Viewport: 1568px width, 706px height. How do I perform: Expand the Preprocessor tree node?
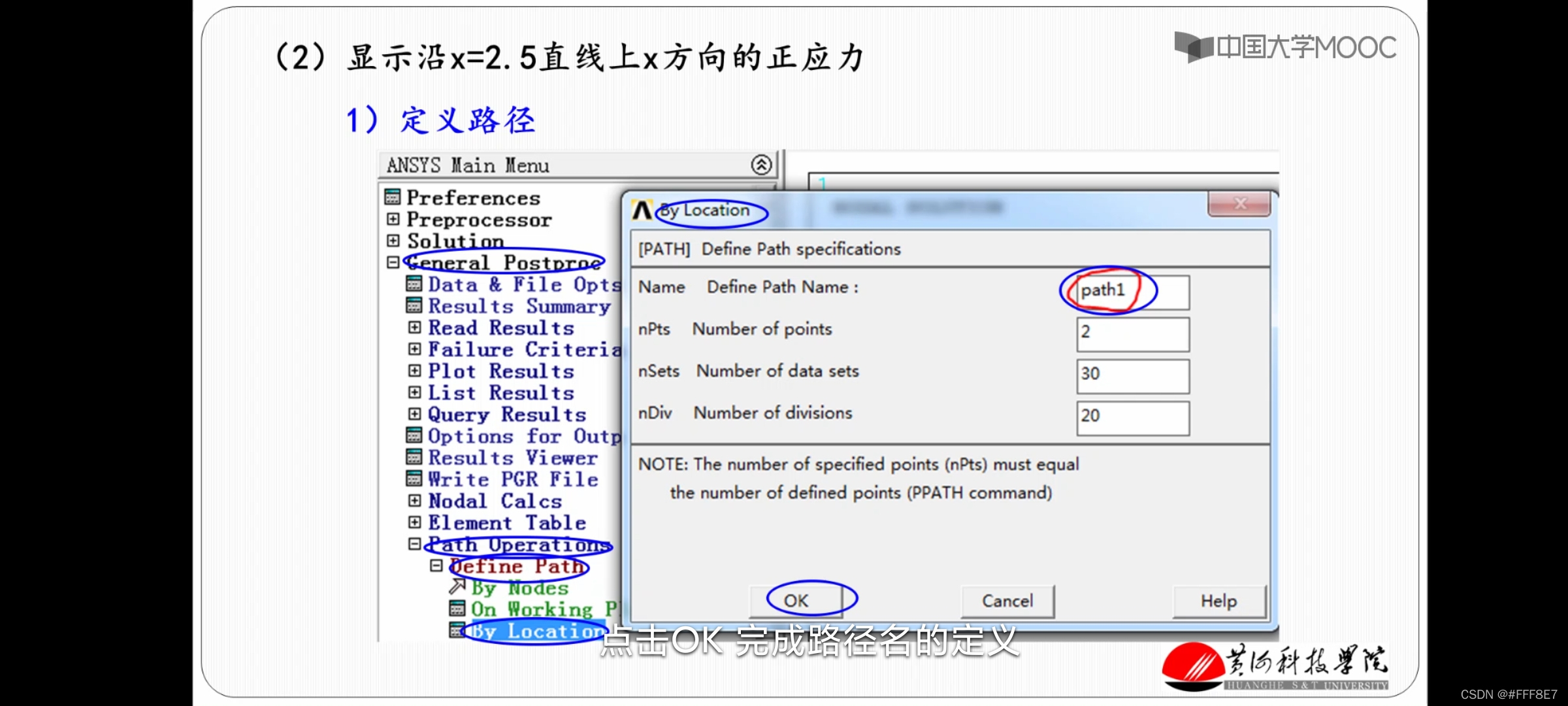[393, 219]
